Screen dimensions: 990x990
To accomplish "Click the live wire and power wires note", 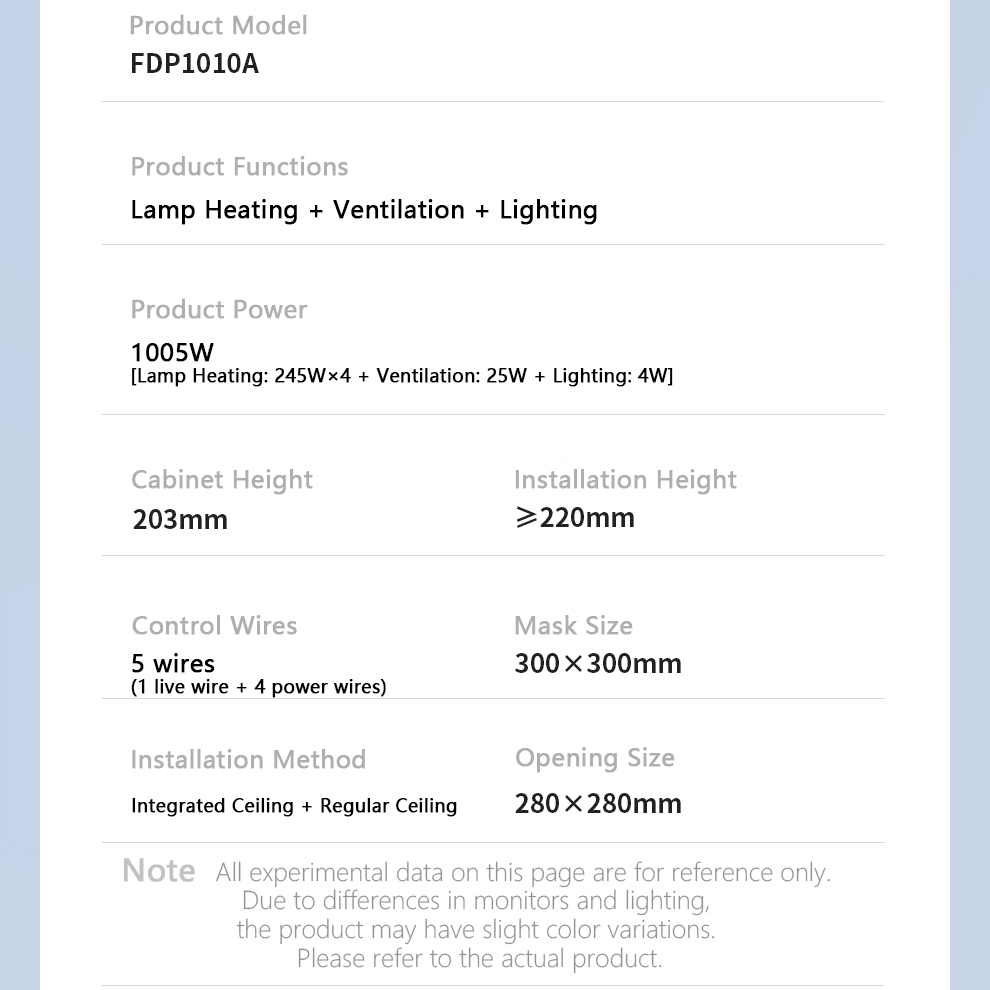I will point(258,687).
